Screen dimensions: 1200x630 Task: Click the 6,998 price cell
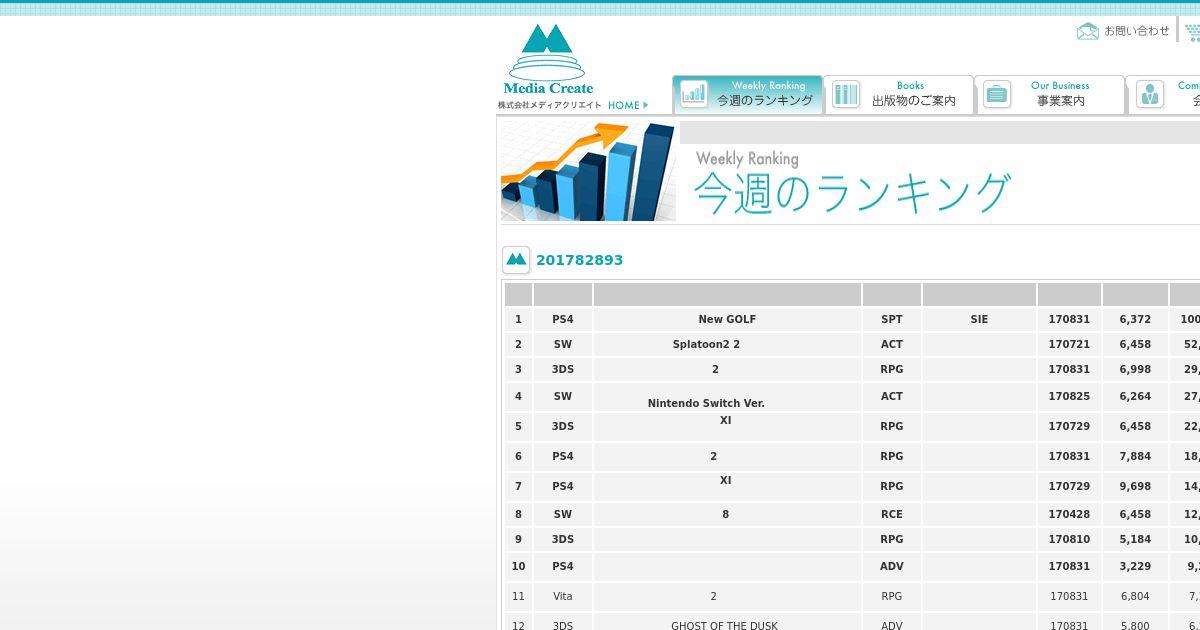click(1135, 369)
